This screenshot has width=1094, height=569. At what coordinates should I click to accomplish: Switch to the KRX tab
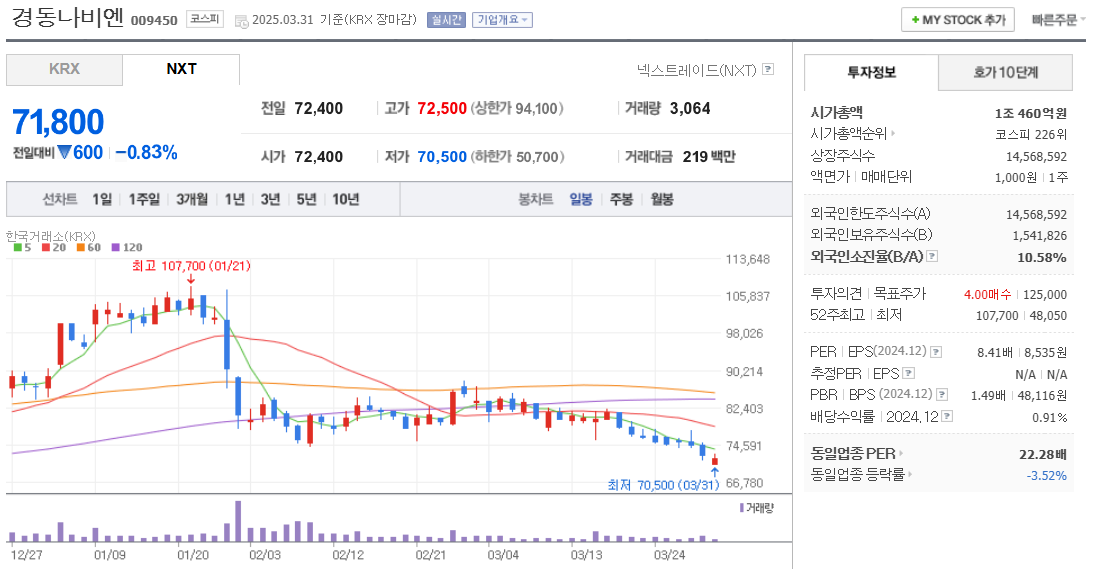coord(64,70)
